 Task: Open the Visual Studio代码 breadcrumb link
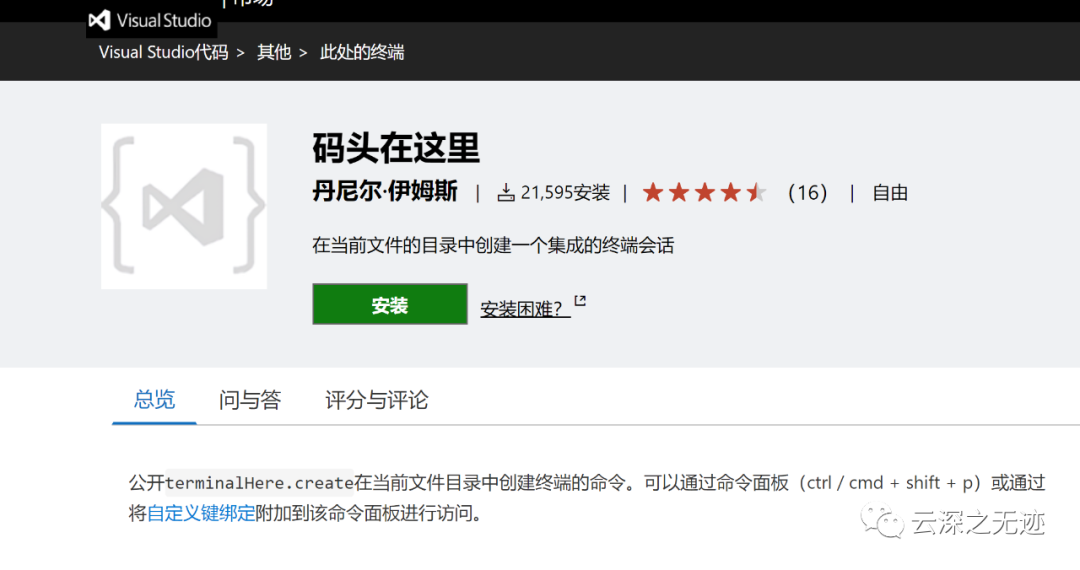pos(163,52)
